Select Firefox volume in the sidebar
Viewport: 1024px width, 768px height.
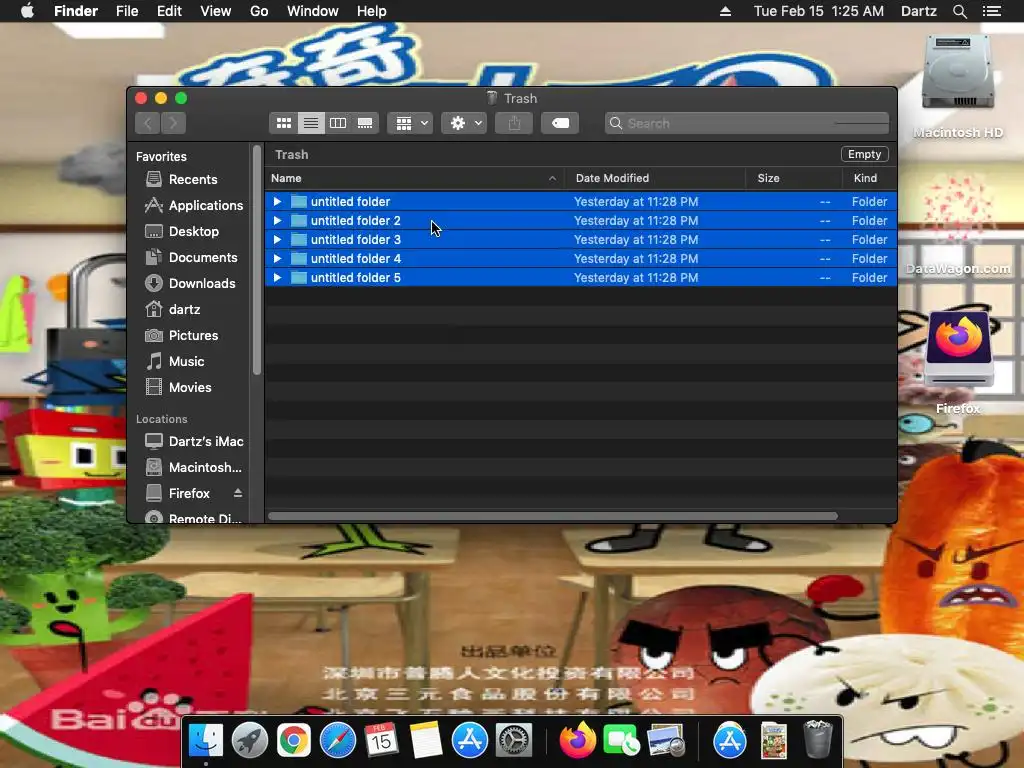coord(178,494)
